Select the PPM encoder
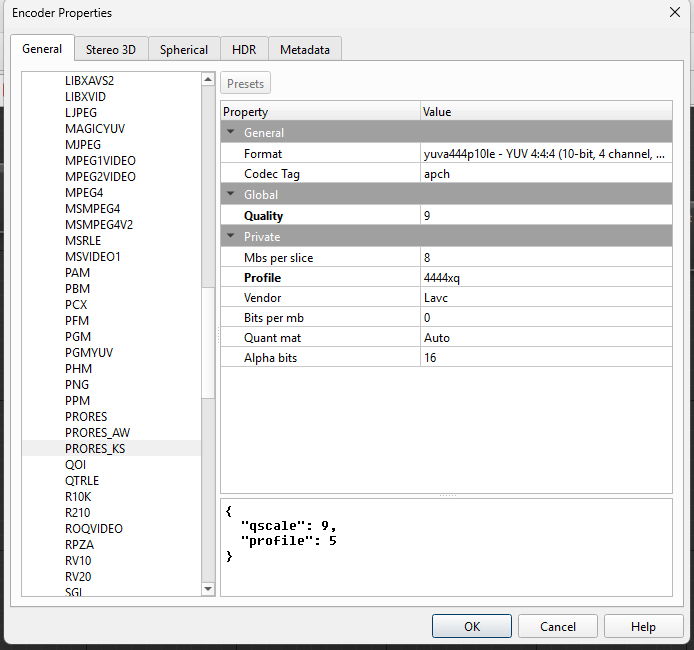This screenshot has height=650, width=694. [77, 400]
